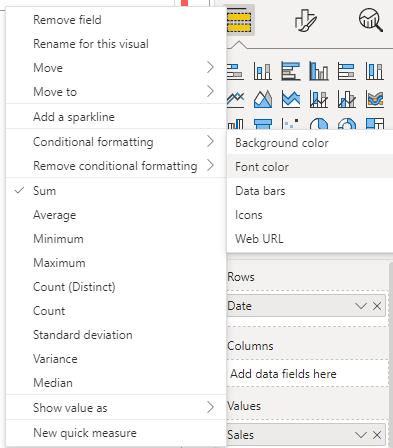
Task: Set aggregation to Count (Distinct)
Action: pos(116,287)
